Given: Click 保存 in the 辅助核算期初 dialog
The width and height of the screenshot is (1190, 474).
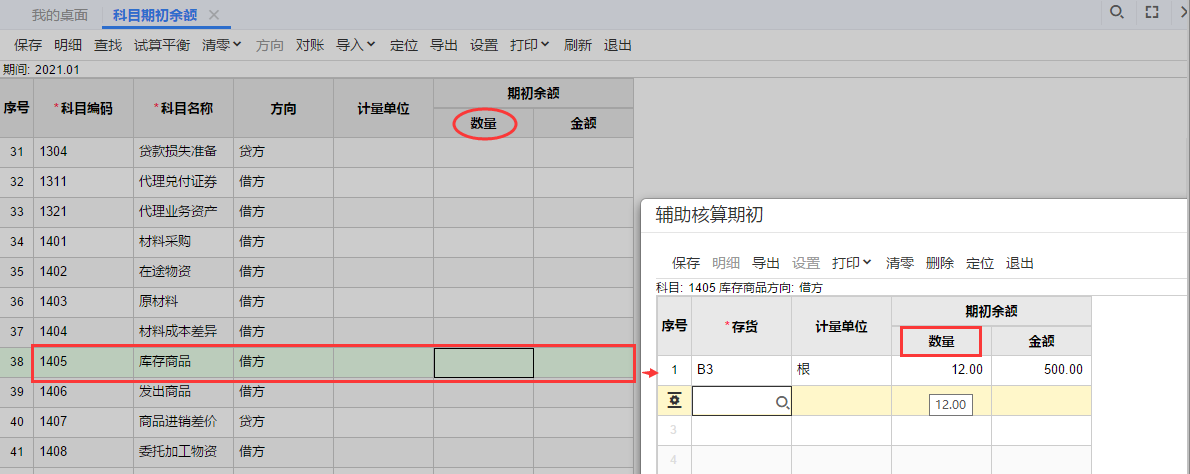Looking at the screenshot, I should click(x=686, y=263).
